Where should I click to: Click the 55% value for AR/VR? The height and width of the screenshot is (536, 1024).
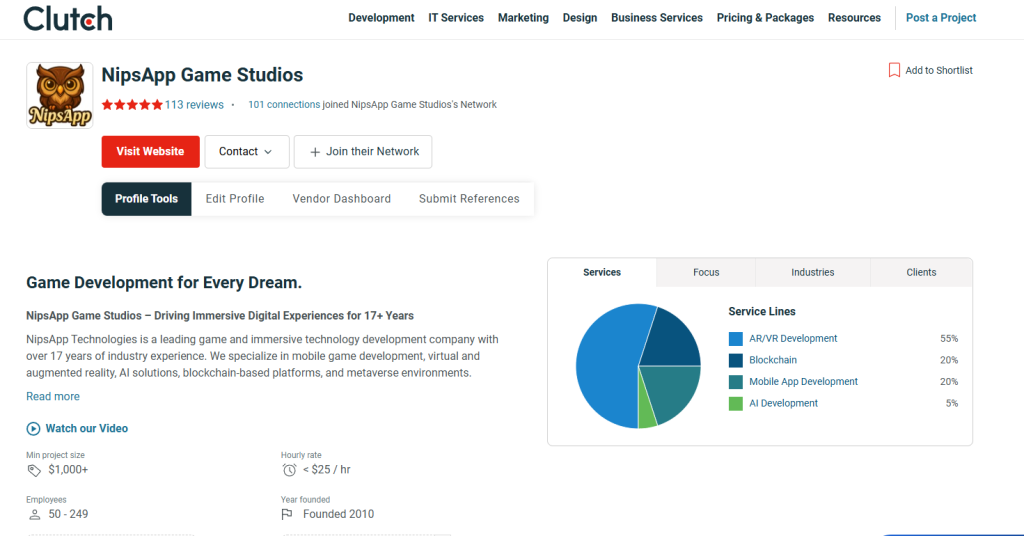pyautogui.click(x=949, y=338)
